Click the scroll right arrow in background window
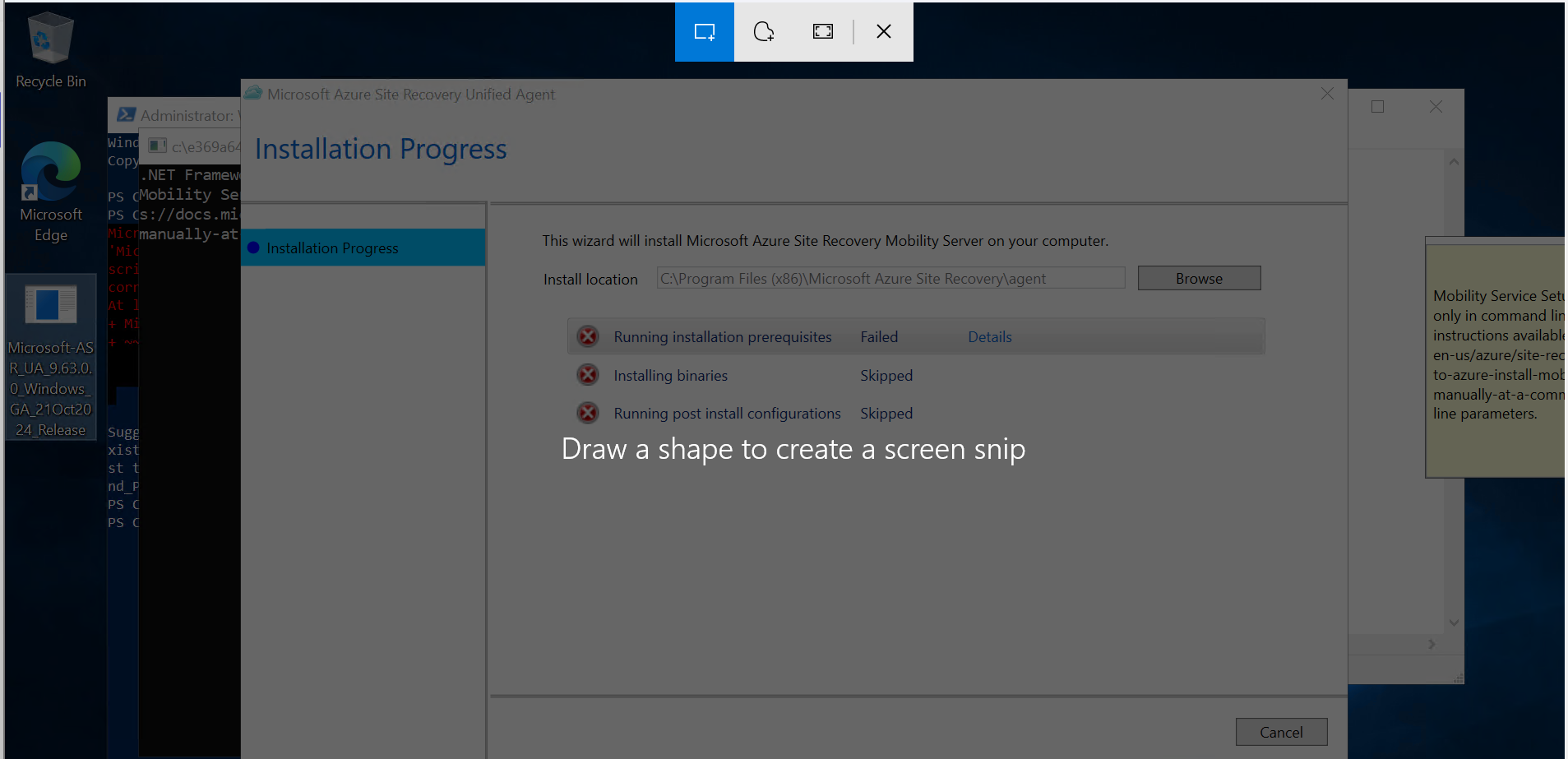The image size is (1568, 759). pos(1432,645)
